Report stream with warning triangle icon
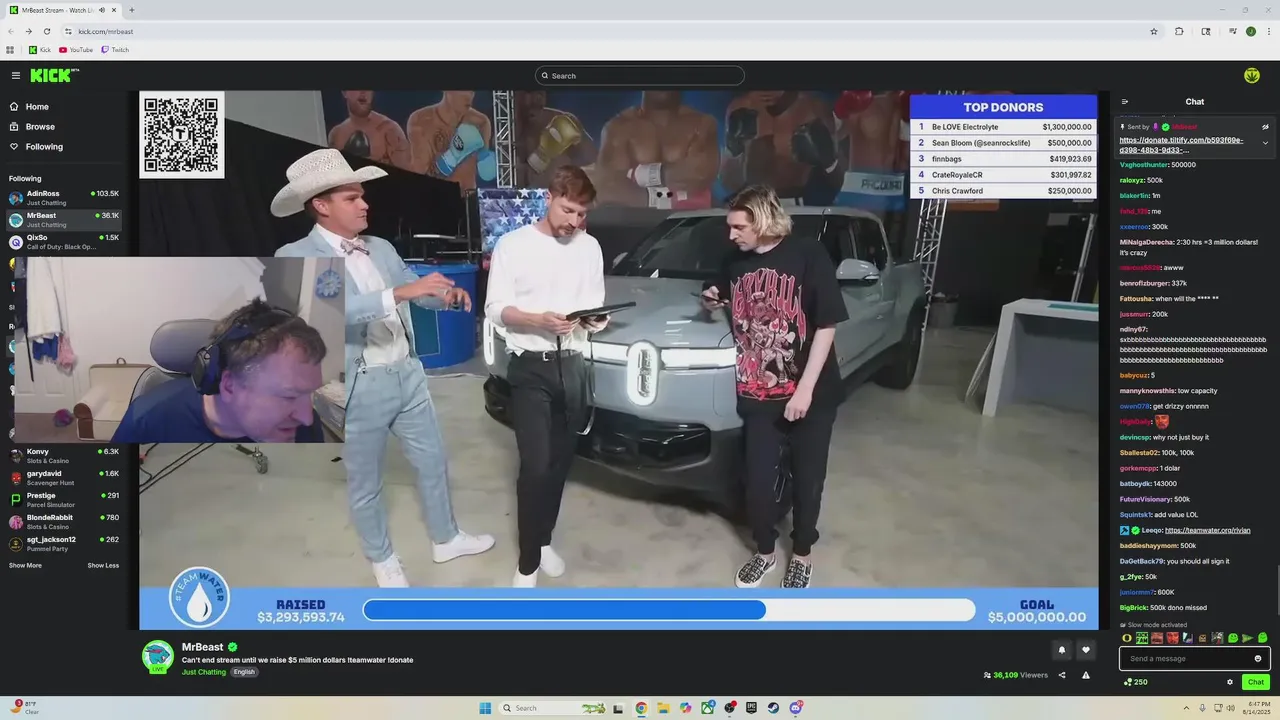Viewport: 1280px width, 720px height. click(x=1086, y=675)
